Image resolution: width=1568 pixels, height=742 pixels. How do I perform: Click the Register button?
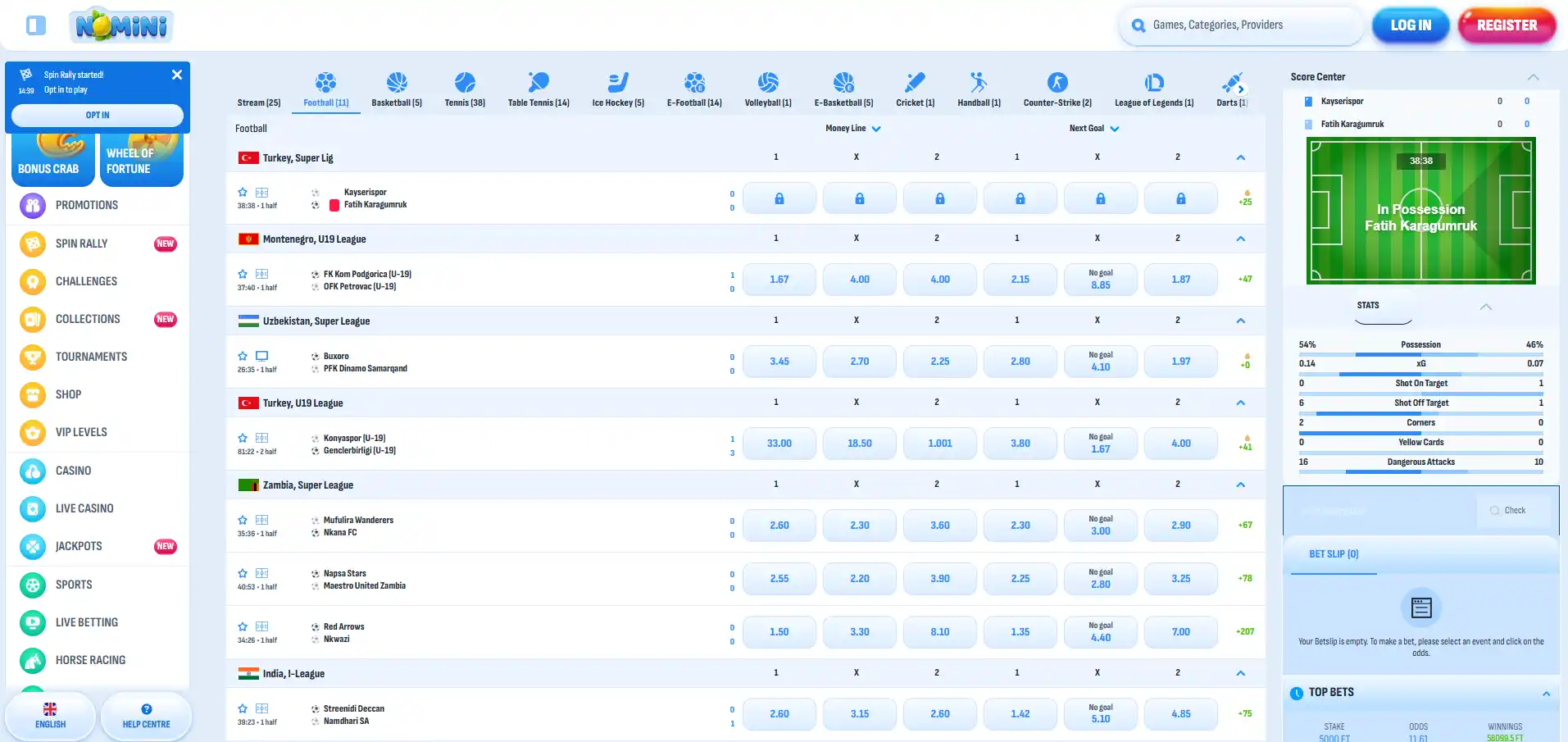click(1507, 25)
